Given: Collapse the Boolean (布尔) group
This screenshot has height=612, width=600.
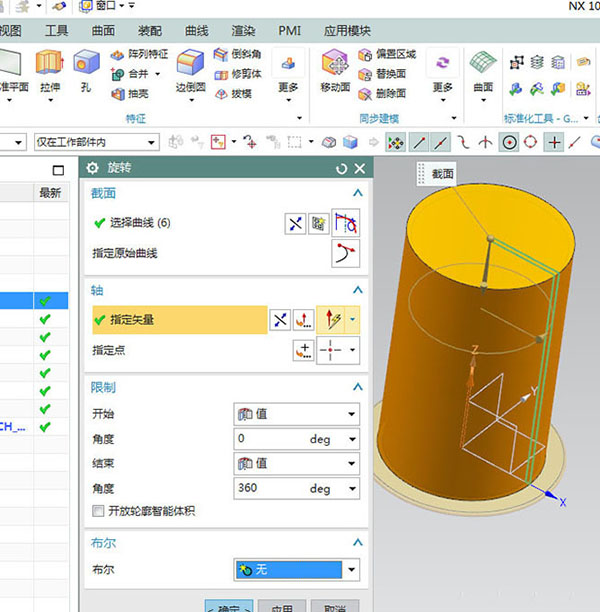Looking at the screenshot, I should [358, 542].
